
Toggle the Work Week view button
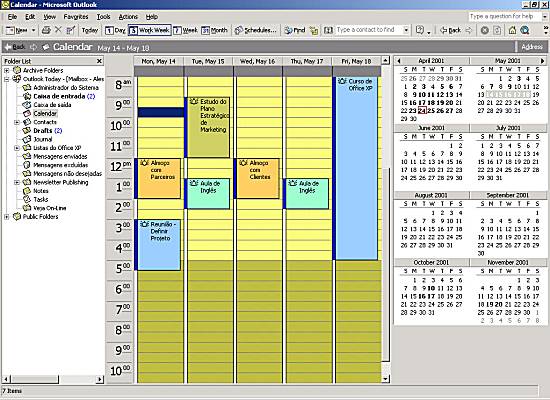pyautogui.click(x=149, y=31)
